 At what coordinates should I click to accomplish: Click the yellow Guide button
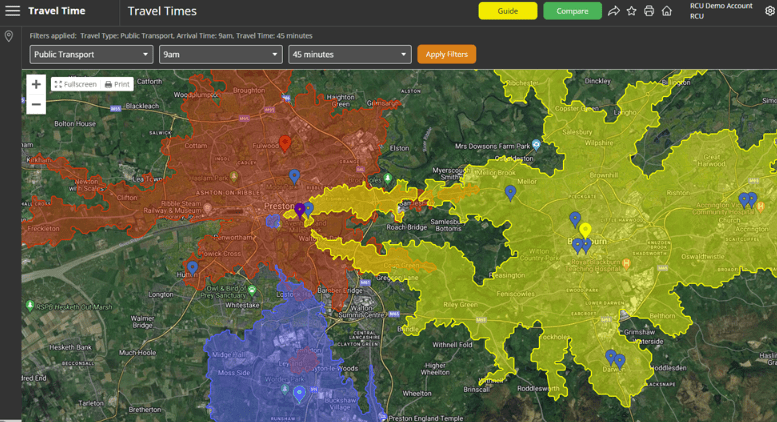pyautogui.click(x=507, y=11)
